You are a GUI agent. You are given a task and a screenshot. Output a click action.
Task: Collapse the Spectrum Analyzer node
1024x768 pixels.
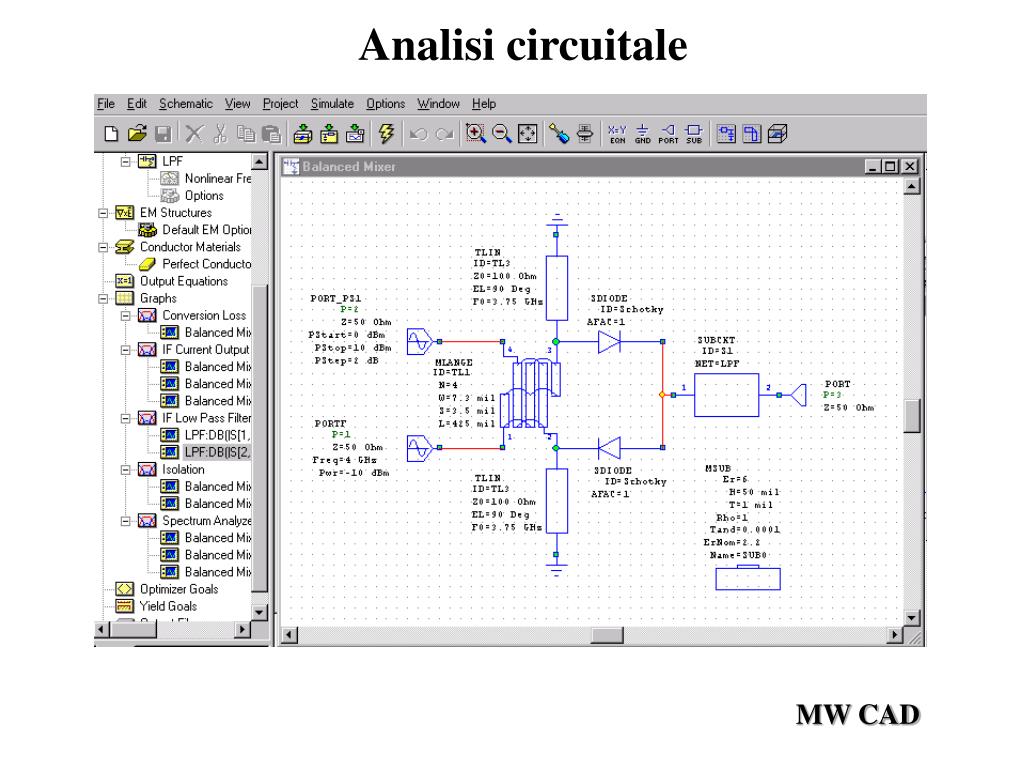pos(125,521)
